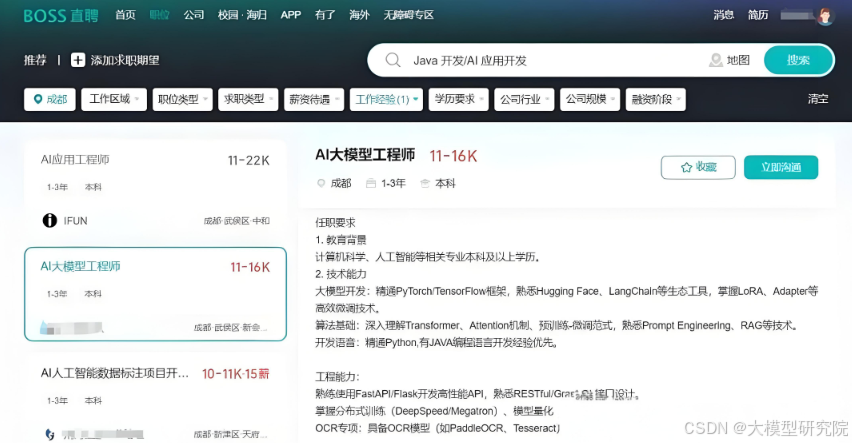
Task: Click the 成都 city filter button
Action: [x=49, y=99]
